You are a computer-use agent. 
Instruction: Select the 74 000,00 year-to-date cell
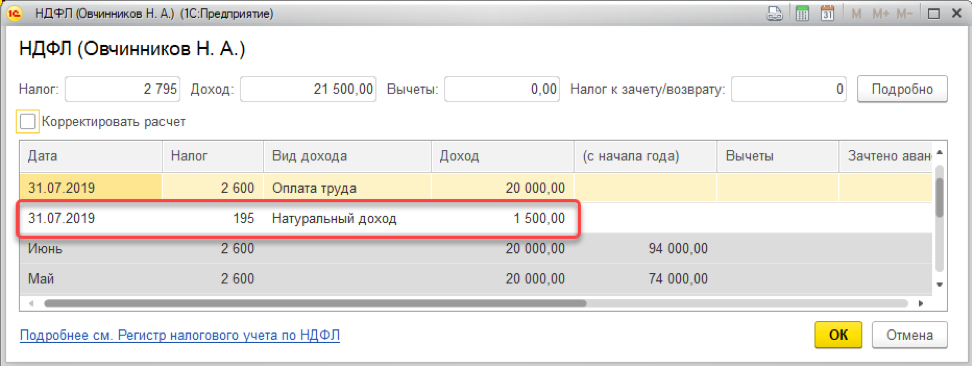[x=646, y=279]
